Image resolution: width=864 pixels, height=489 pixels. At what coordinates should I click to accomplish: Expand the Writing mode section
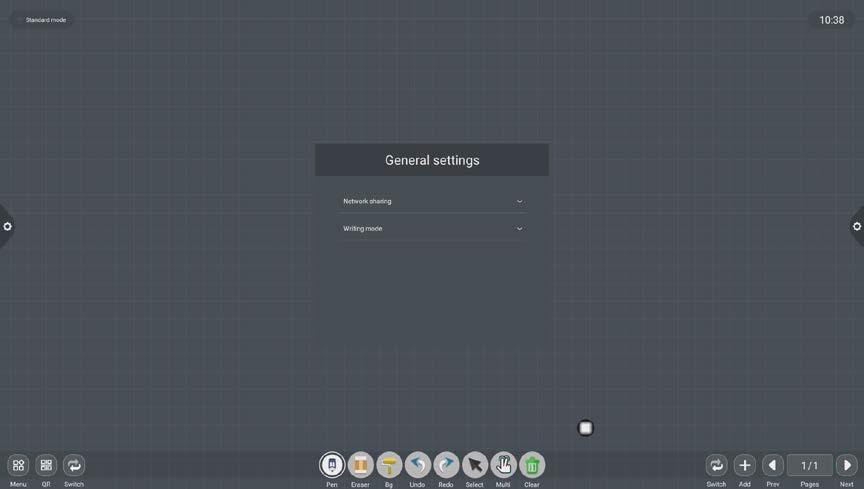click(x=432, y=229)
